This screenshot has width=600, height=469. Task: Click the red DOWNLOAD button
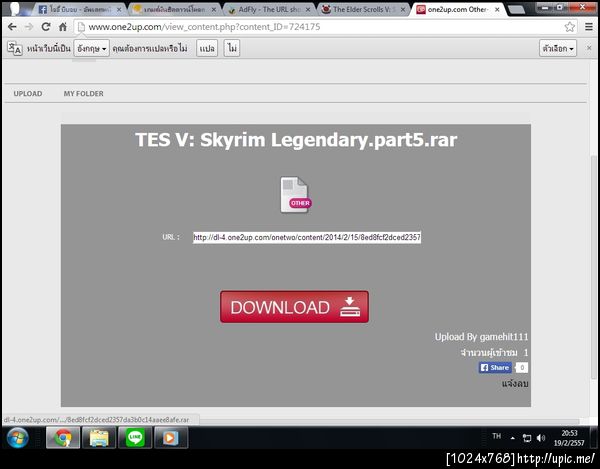(294, 307)
